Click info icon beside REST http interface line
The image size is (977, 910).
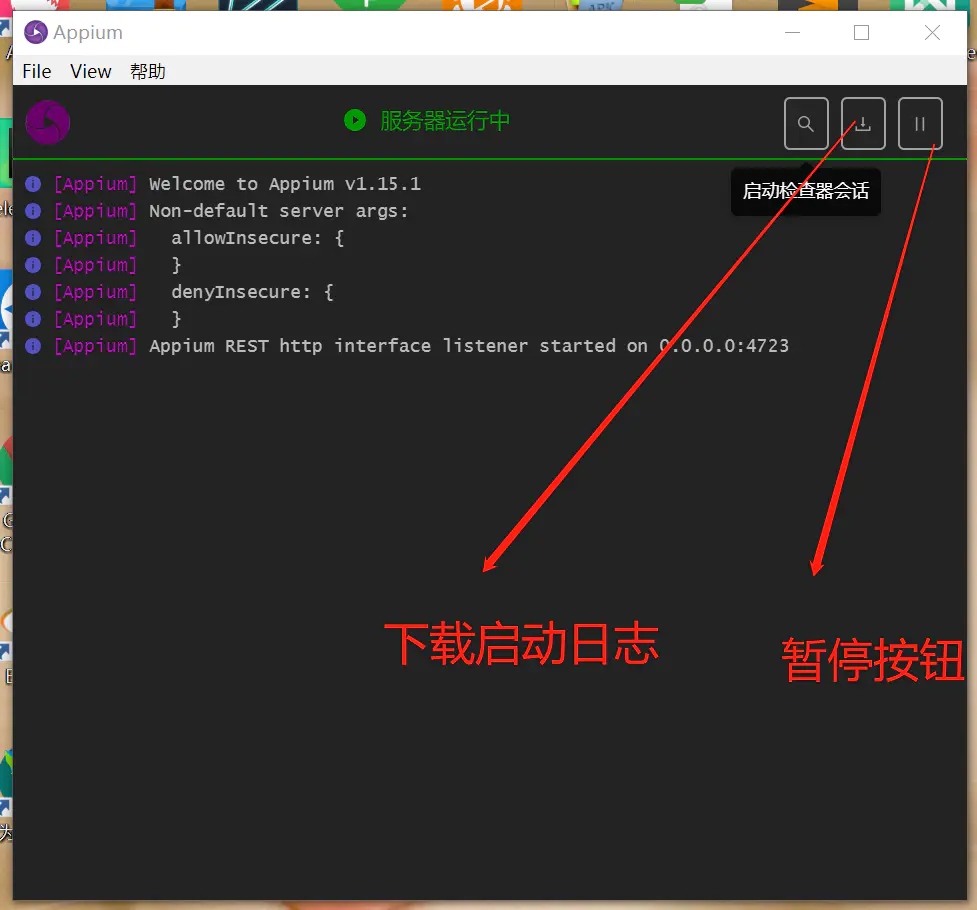[x=33, y=346]
